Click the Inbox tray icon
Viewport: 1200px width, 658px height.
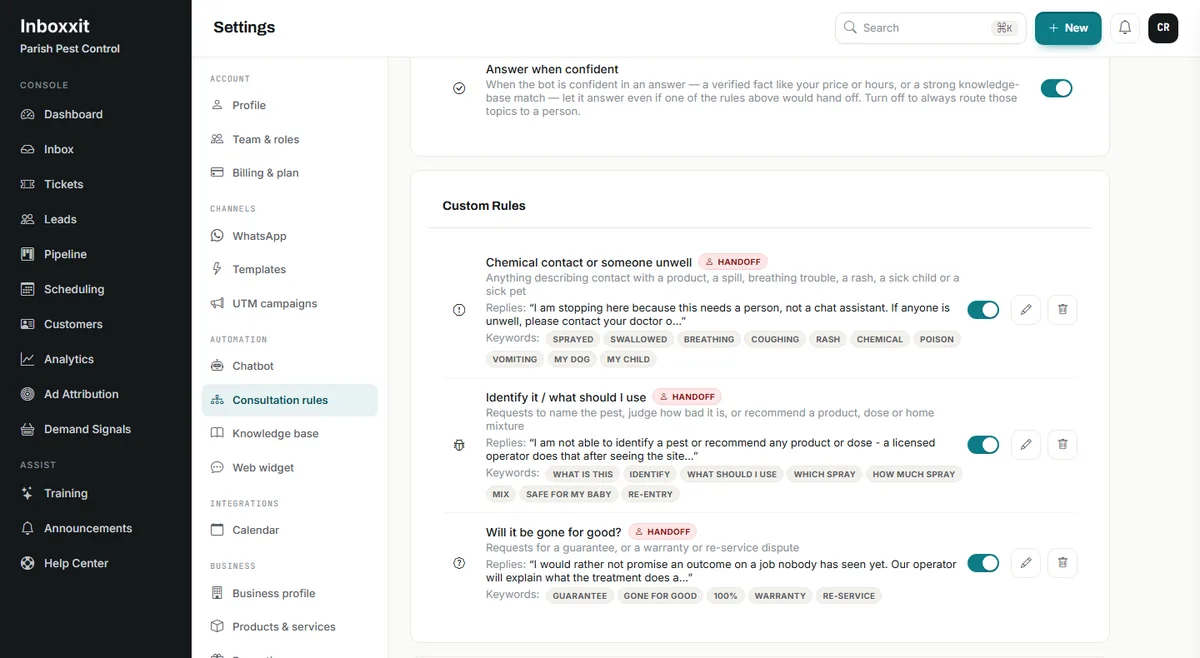pos(27,149)
